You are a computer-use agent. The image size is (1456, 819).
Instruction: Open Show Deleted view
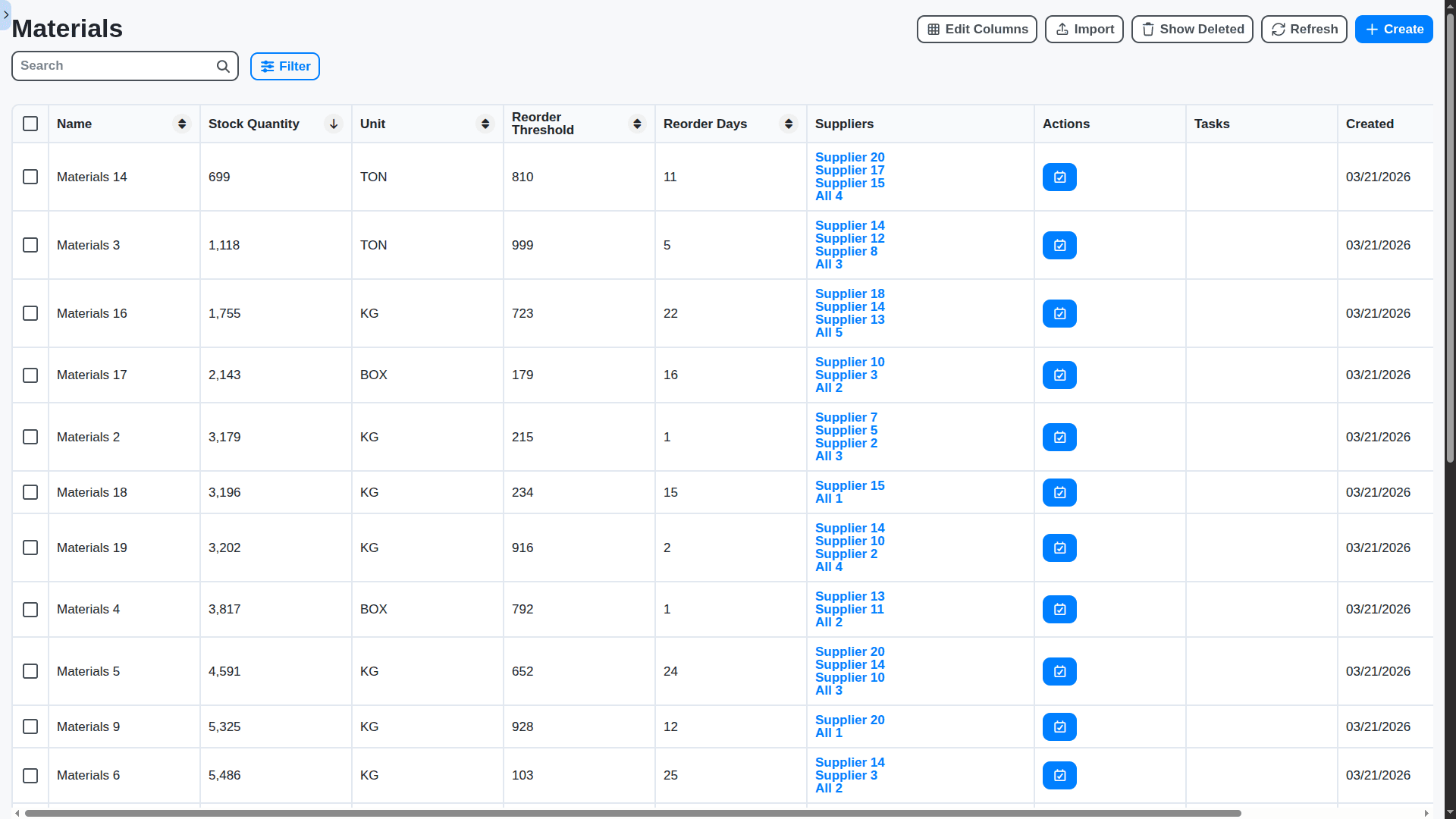point(1191,29)
